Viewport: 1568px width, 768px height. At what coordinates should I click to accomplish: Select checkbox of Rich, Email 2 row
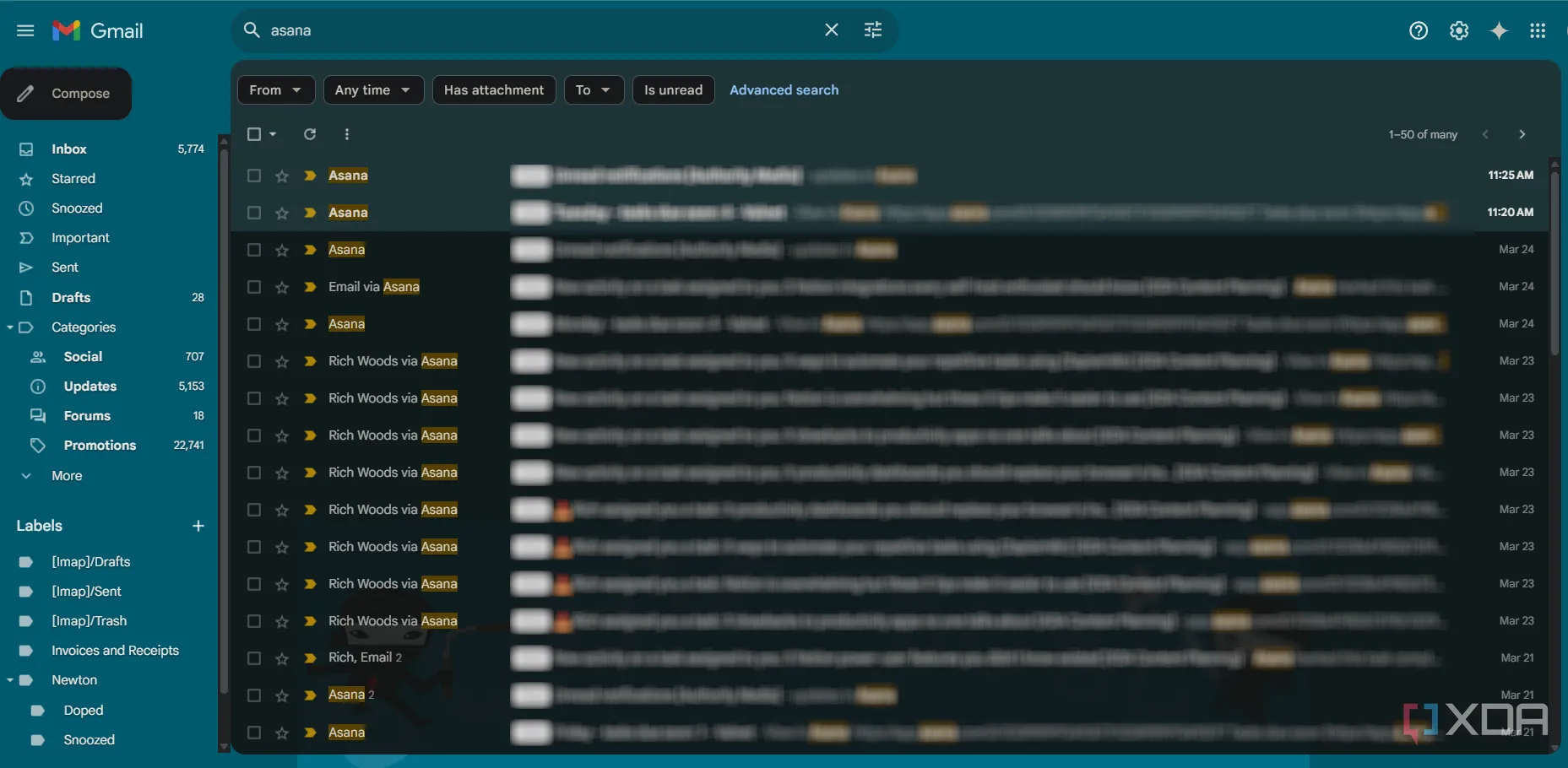click(253, 658)
